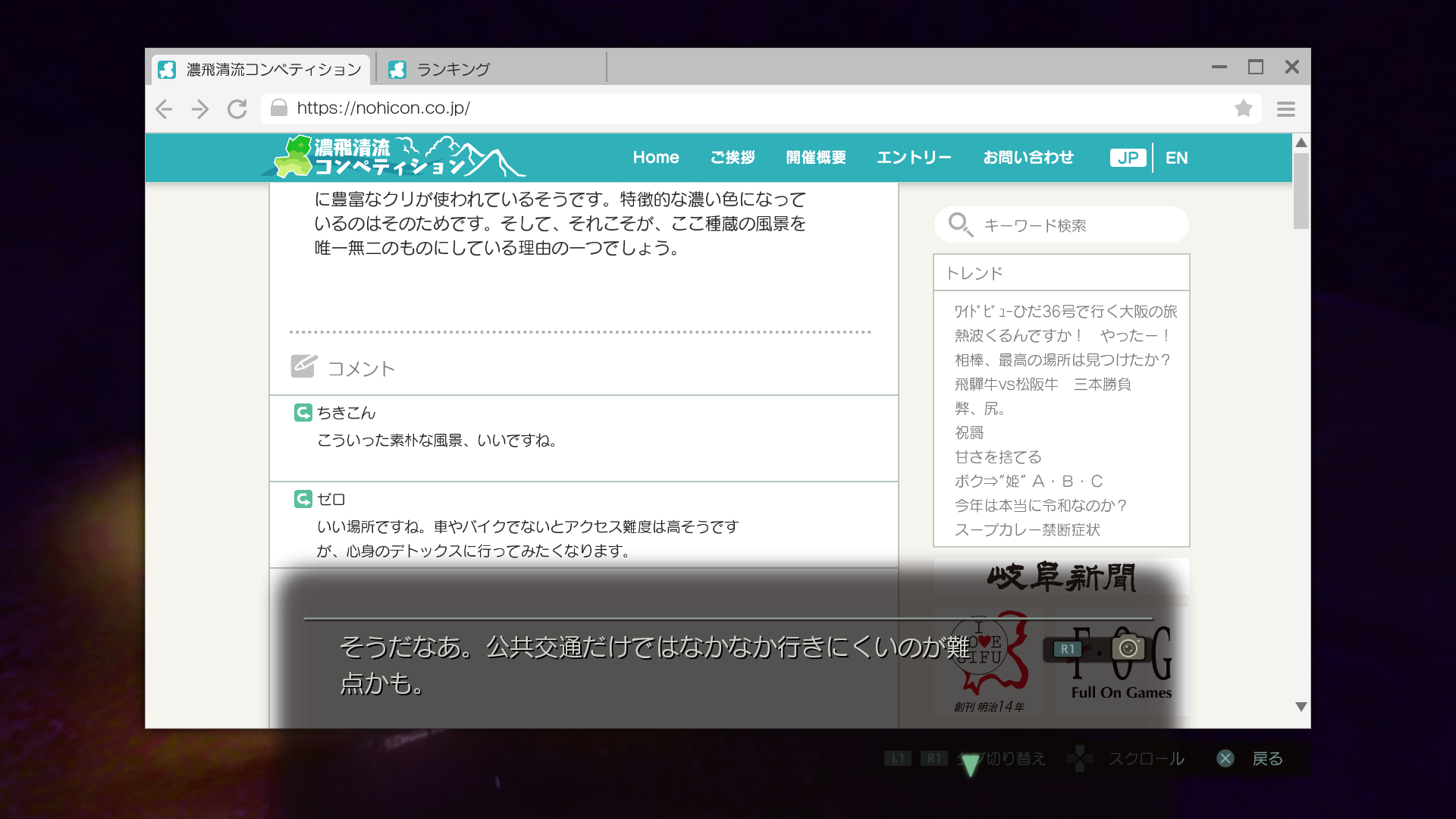The image size is (1456, 819).
Task: Open the エントリー menu item
Action: tap(914, 158)
